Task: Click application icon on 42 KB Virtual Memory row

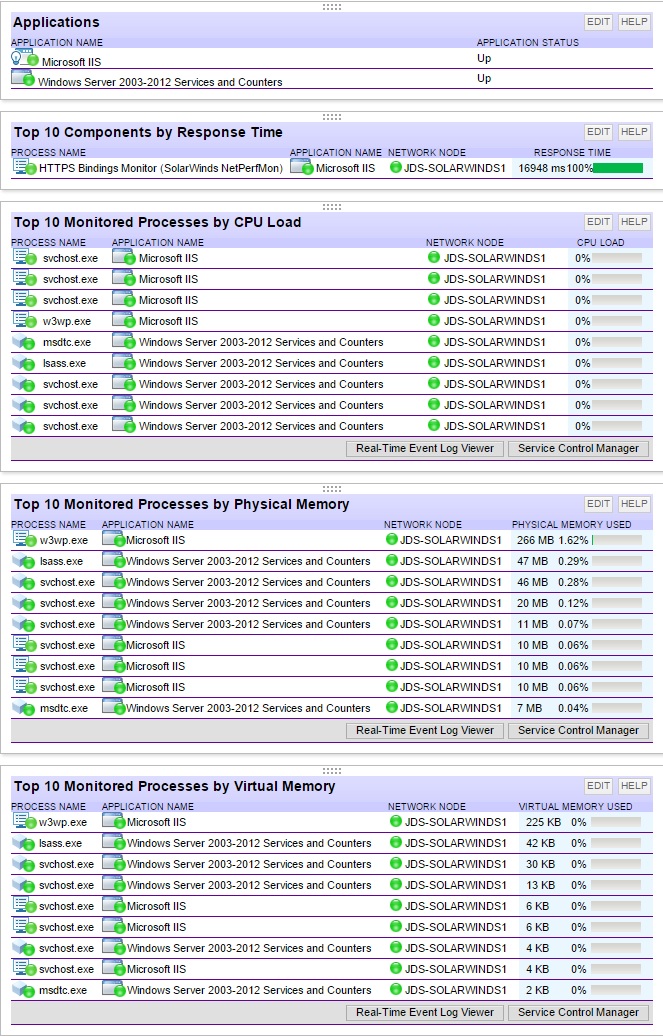Action: [x=114, y=842]
